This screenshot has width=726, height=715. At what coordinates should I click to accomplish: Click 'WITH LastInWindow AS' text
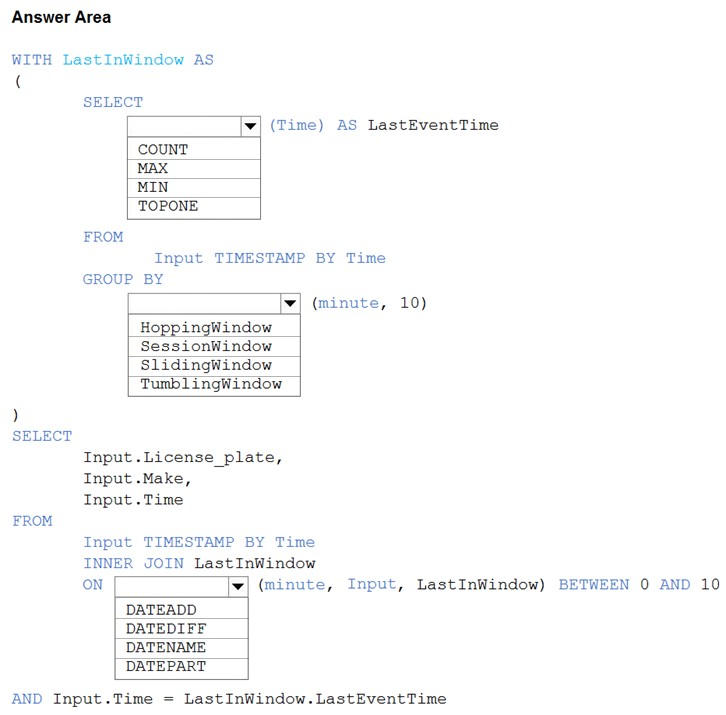[113, 60]
